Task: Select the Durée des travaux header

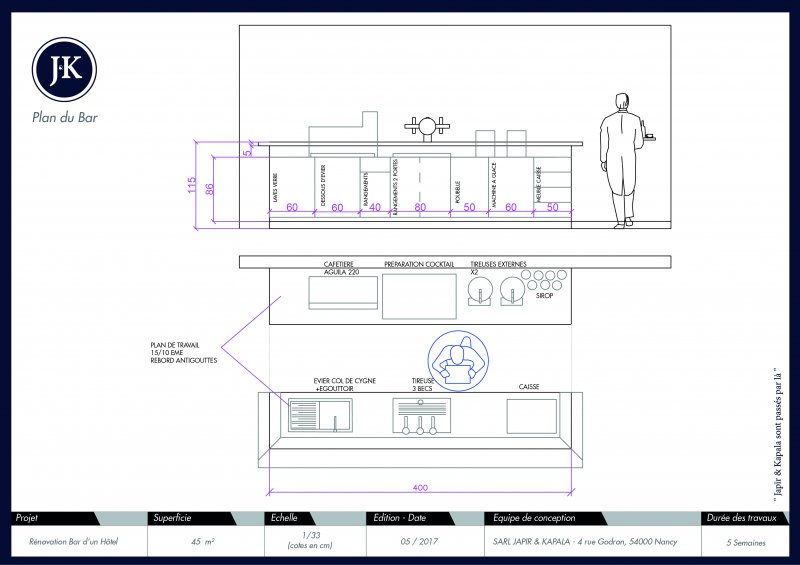Action: click(744, 518)
